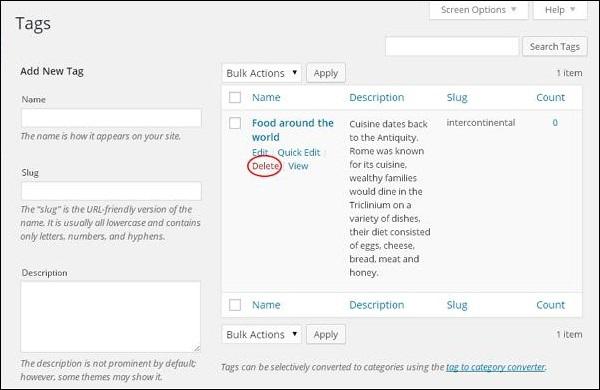This screenshot has width=600, height=390.
Task: Click the Add New Tag heading
Action: [52, 71]
